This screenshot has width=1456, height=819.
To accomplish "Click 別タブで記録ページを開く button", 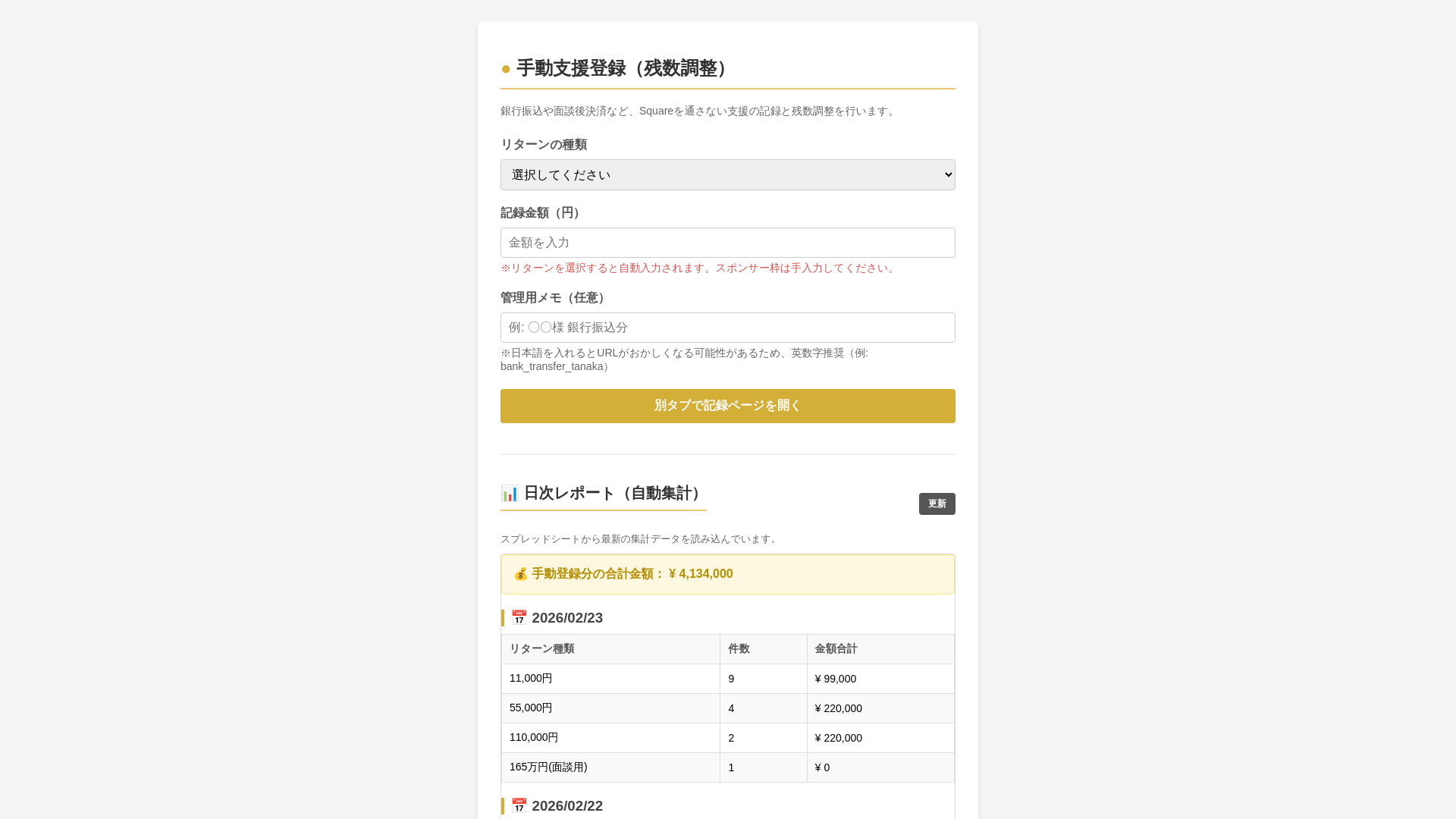I will tap(728, 406).
